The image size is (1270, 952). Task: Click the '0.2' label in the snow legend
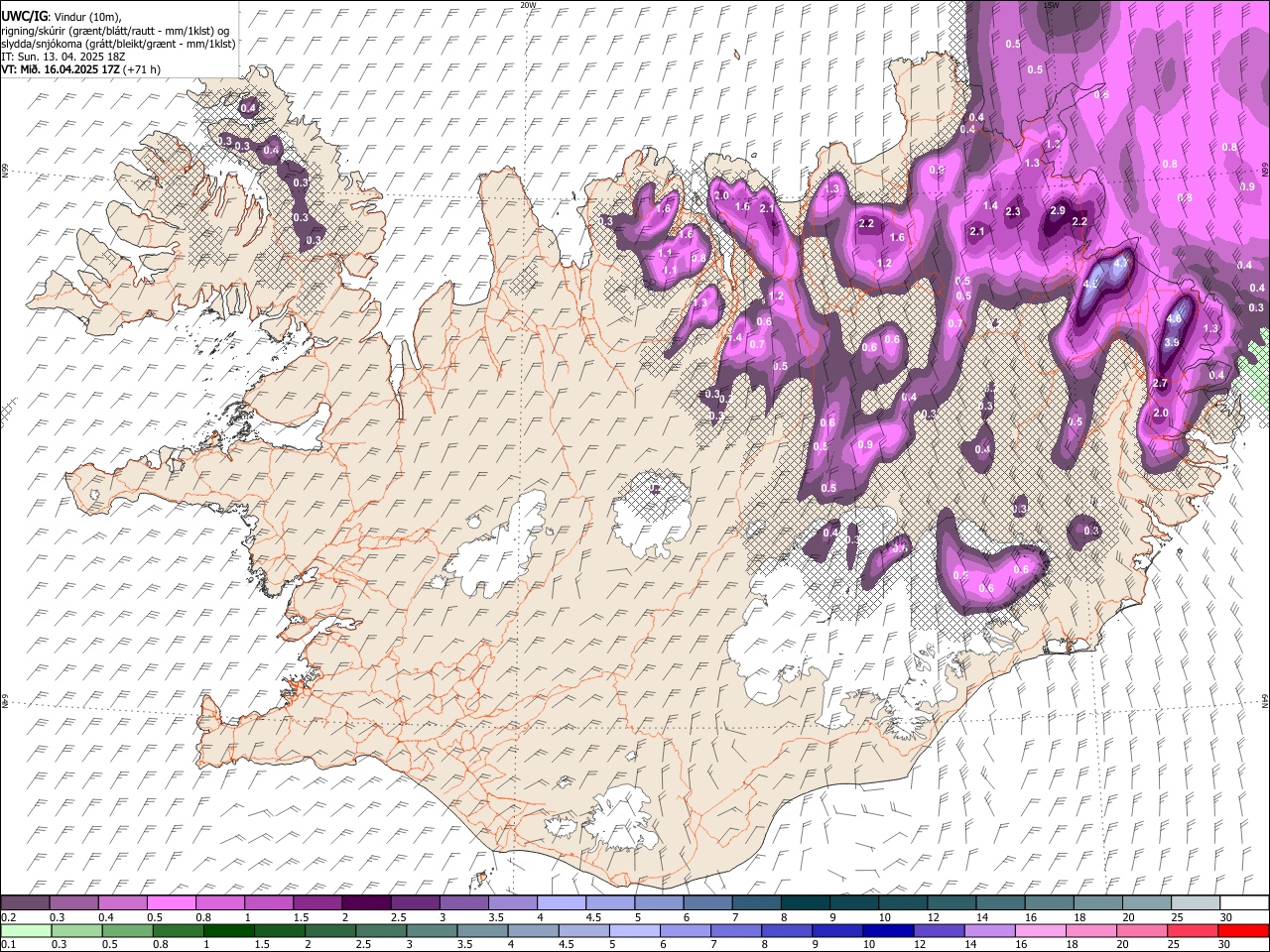[7, 917]
